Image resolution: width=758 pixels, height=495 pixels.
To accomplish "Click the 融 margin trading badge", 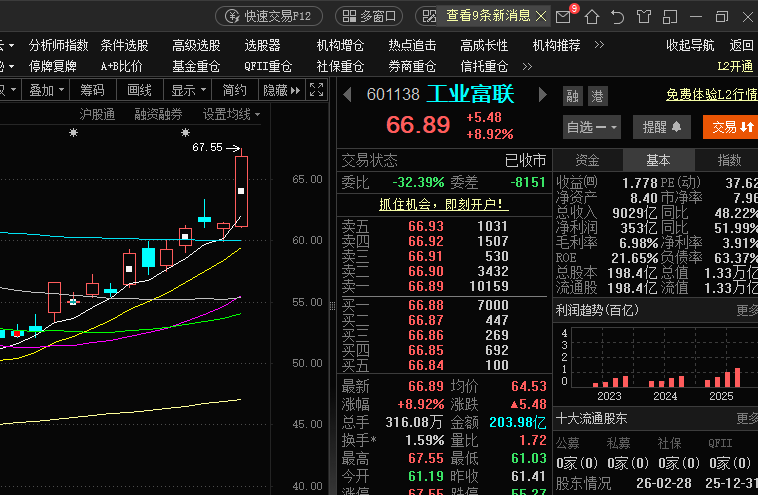I will click(x=572, y=96).
